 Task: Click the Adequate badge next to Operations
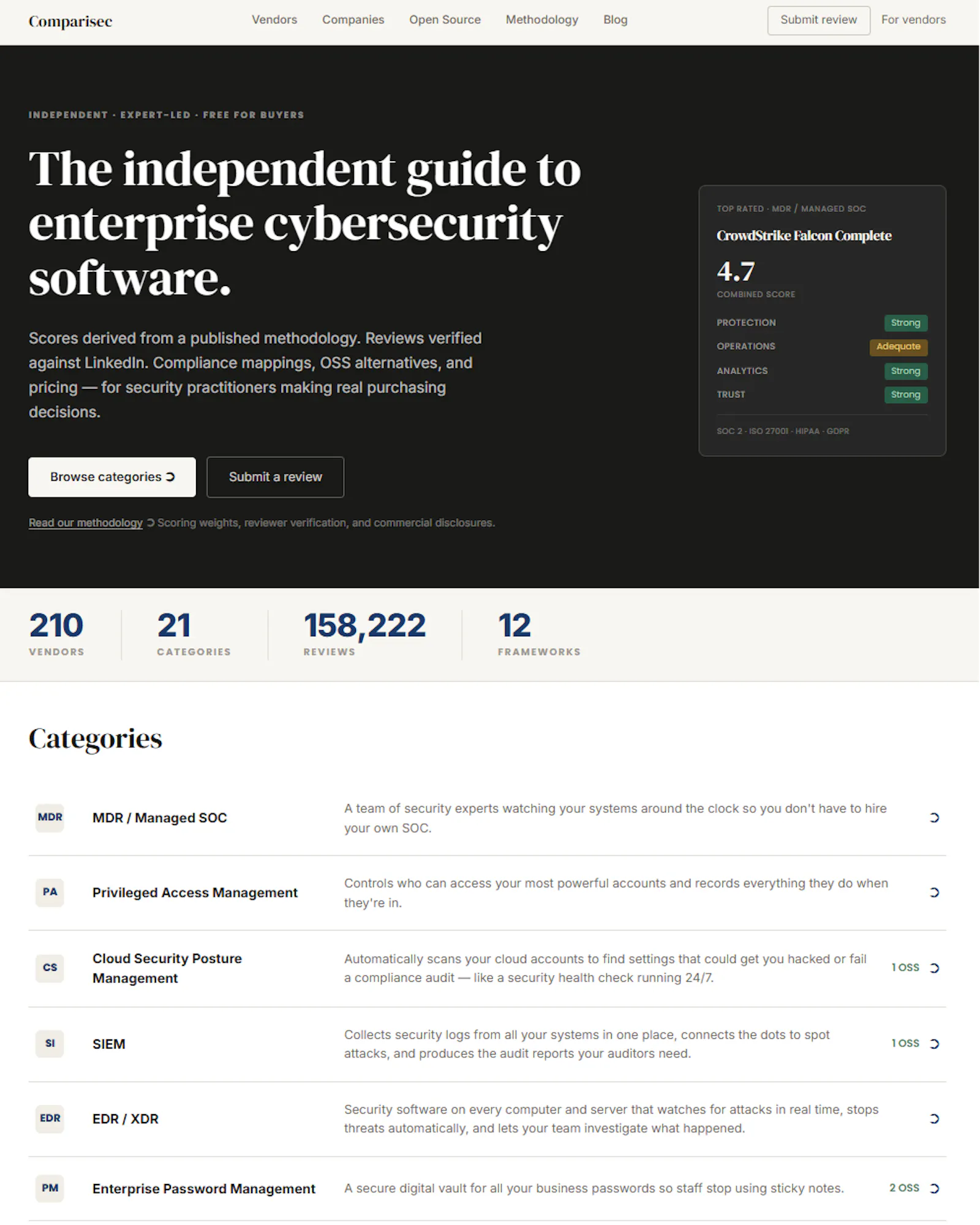[x=899, y=347]
